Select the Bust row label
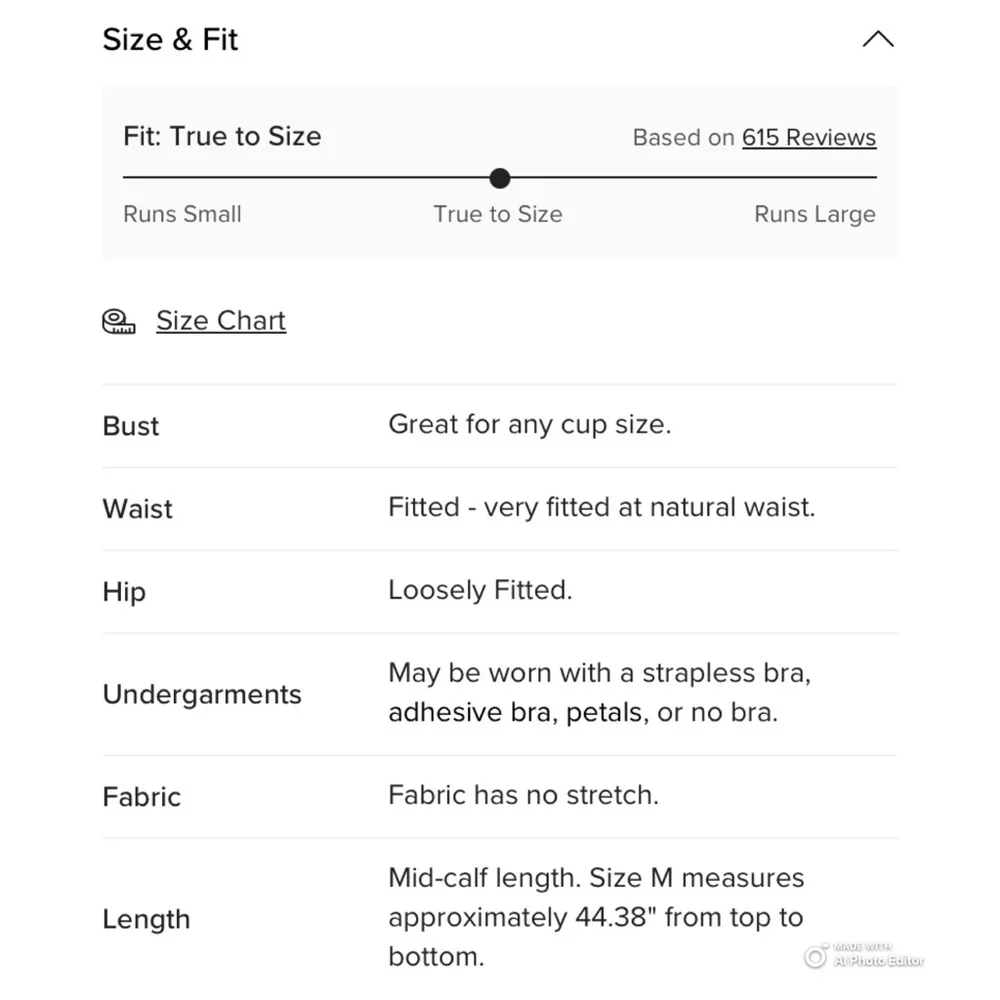This screenshot has width=1000, height=1000. click(131, 426)
